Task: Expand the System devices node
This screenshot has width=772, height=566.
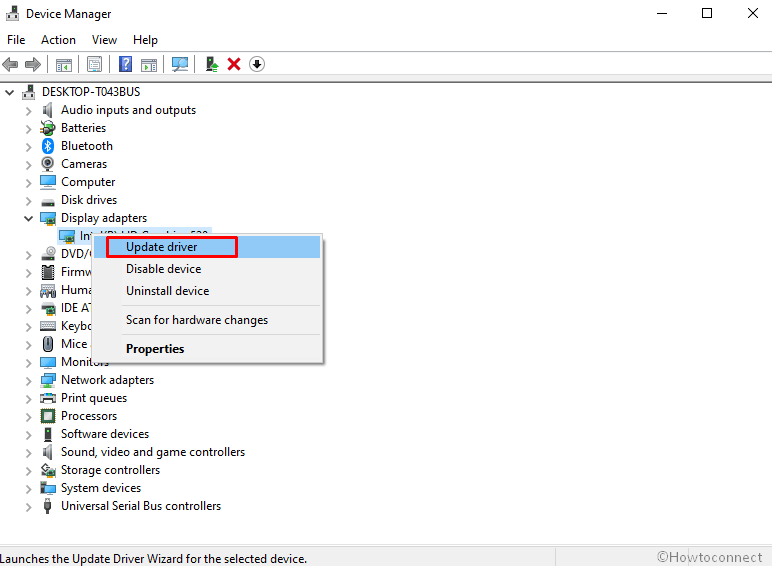Action: click(x=29, y=489)
